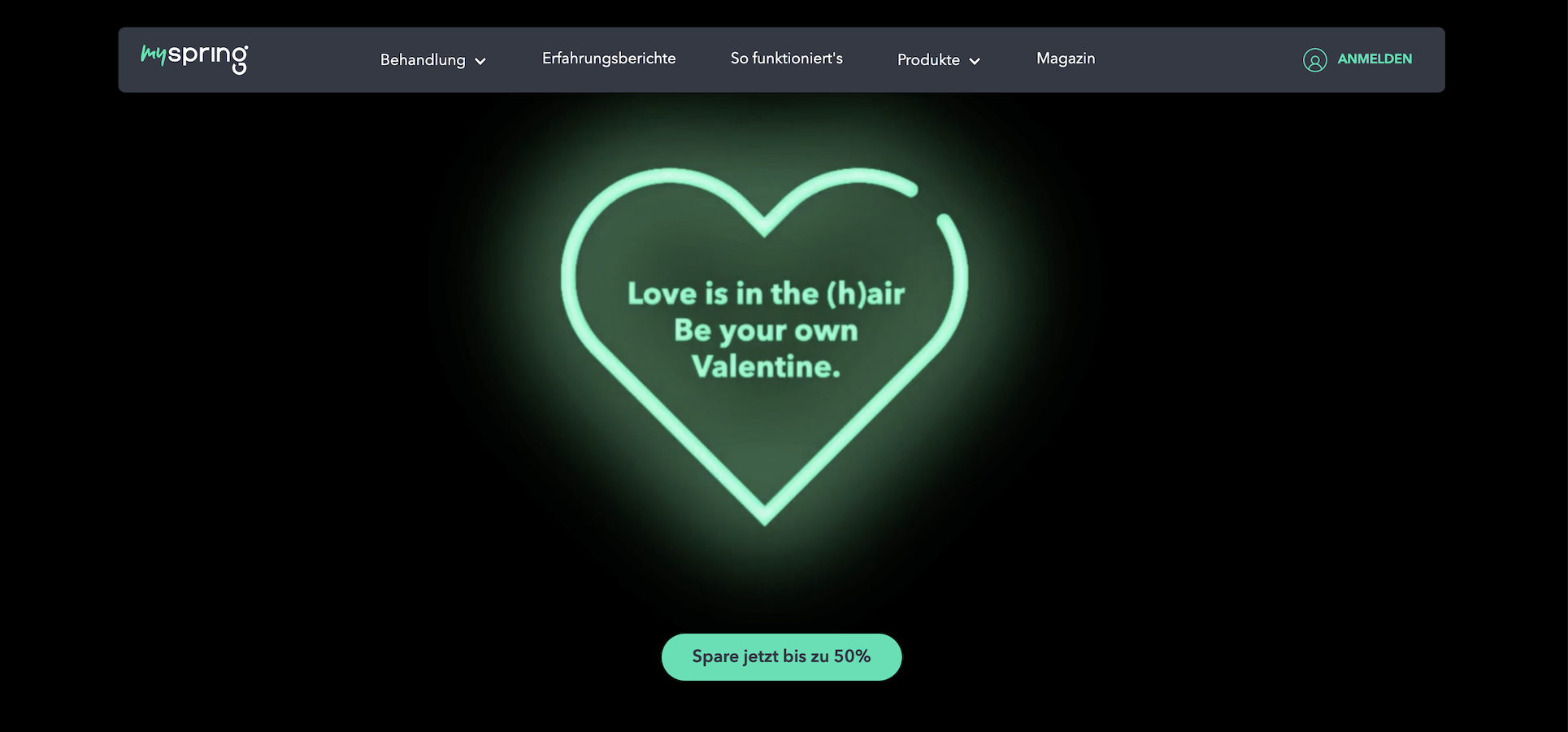Open the user account icon
This screenshot has height=732, width=1568.
1314,60
